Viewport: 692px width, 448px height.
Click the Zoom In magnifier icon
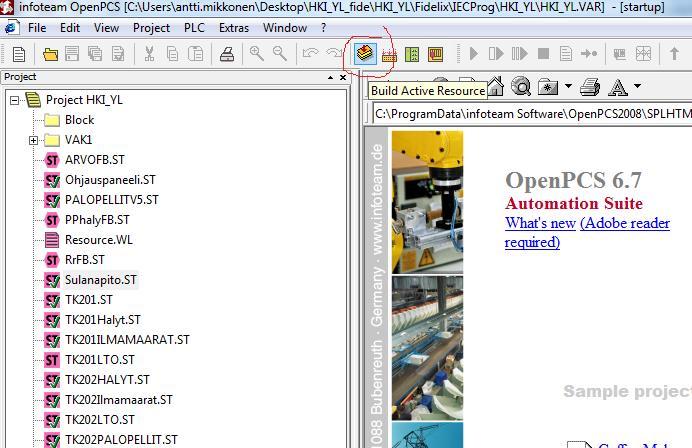257,53
